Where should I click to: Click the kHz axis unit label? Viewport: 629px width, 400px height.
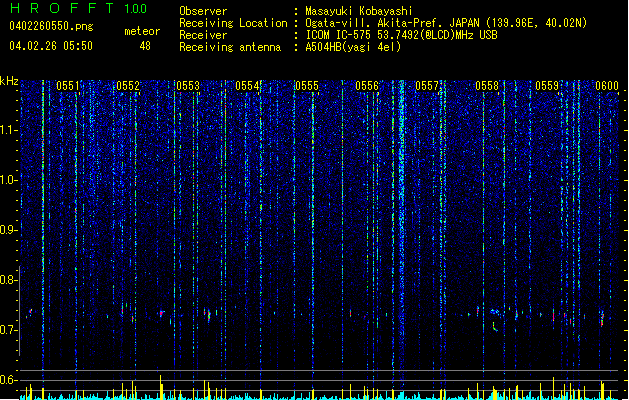tap(9, 81)
